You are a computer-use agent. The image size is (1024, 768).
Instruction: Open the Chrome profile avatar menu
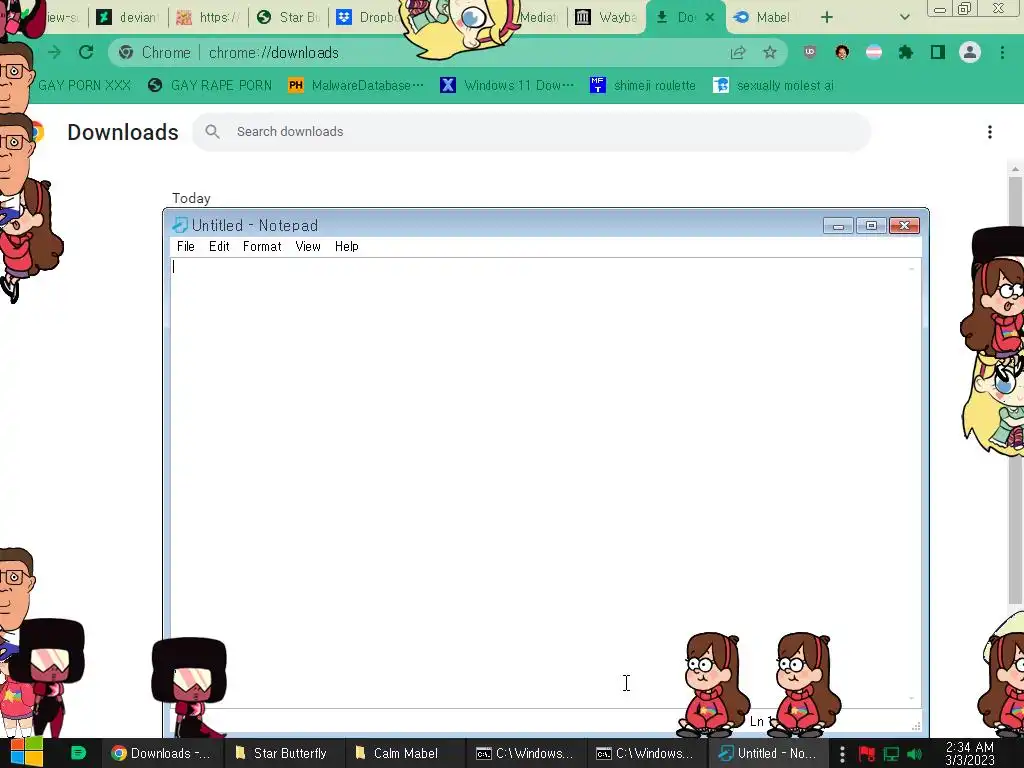click(x=970, y=52)
